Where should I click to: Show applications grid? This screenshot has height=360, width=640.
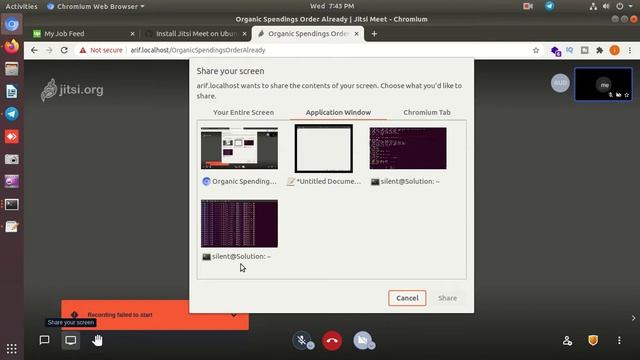click(12, 348)
